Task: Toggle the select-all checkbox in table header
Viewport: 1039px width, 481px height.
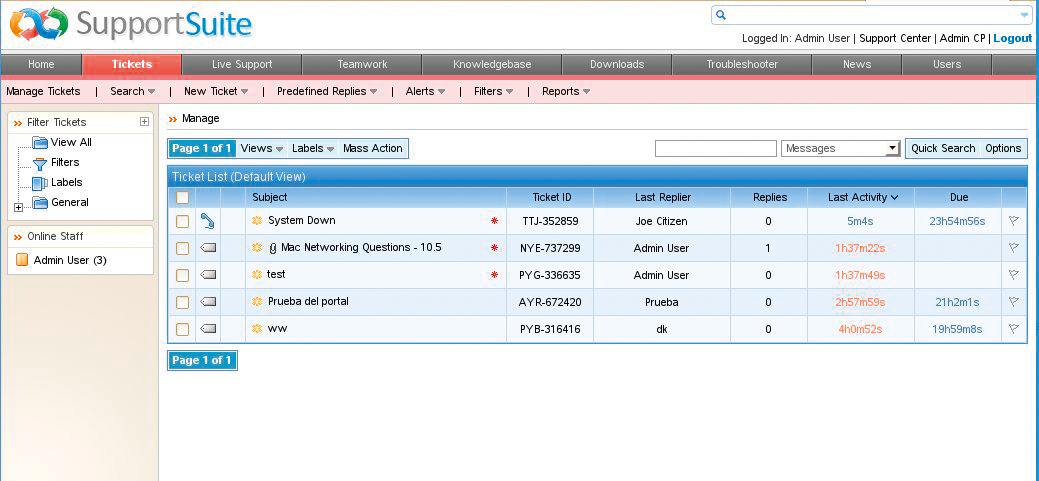Action: pos(182,197)
